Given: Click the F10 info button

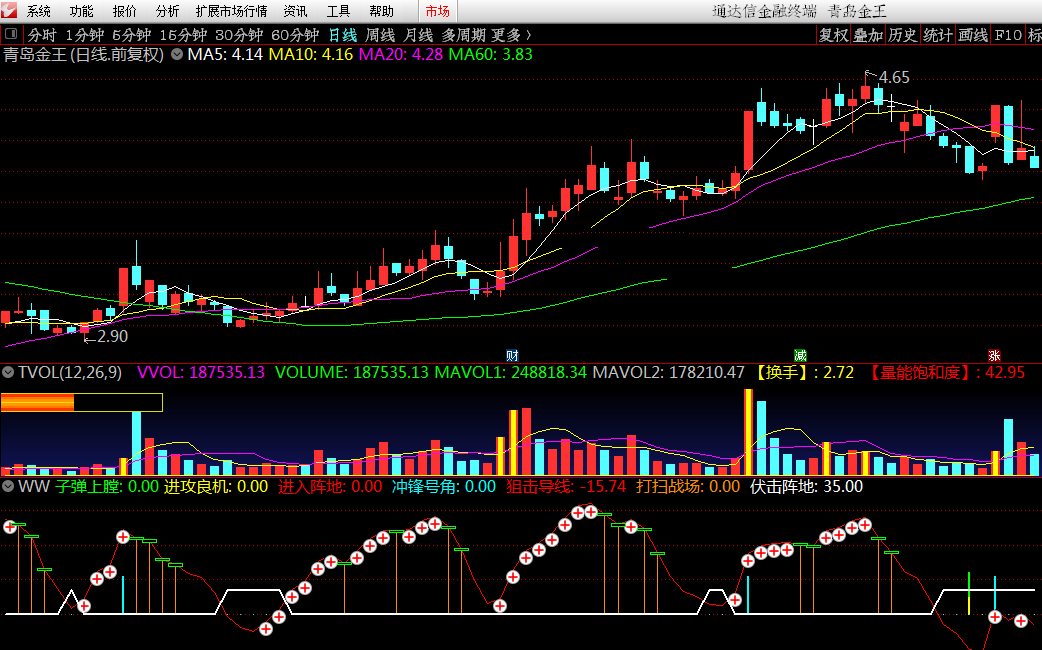Looking at the screenshot, I should pos(1007,35).
